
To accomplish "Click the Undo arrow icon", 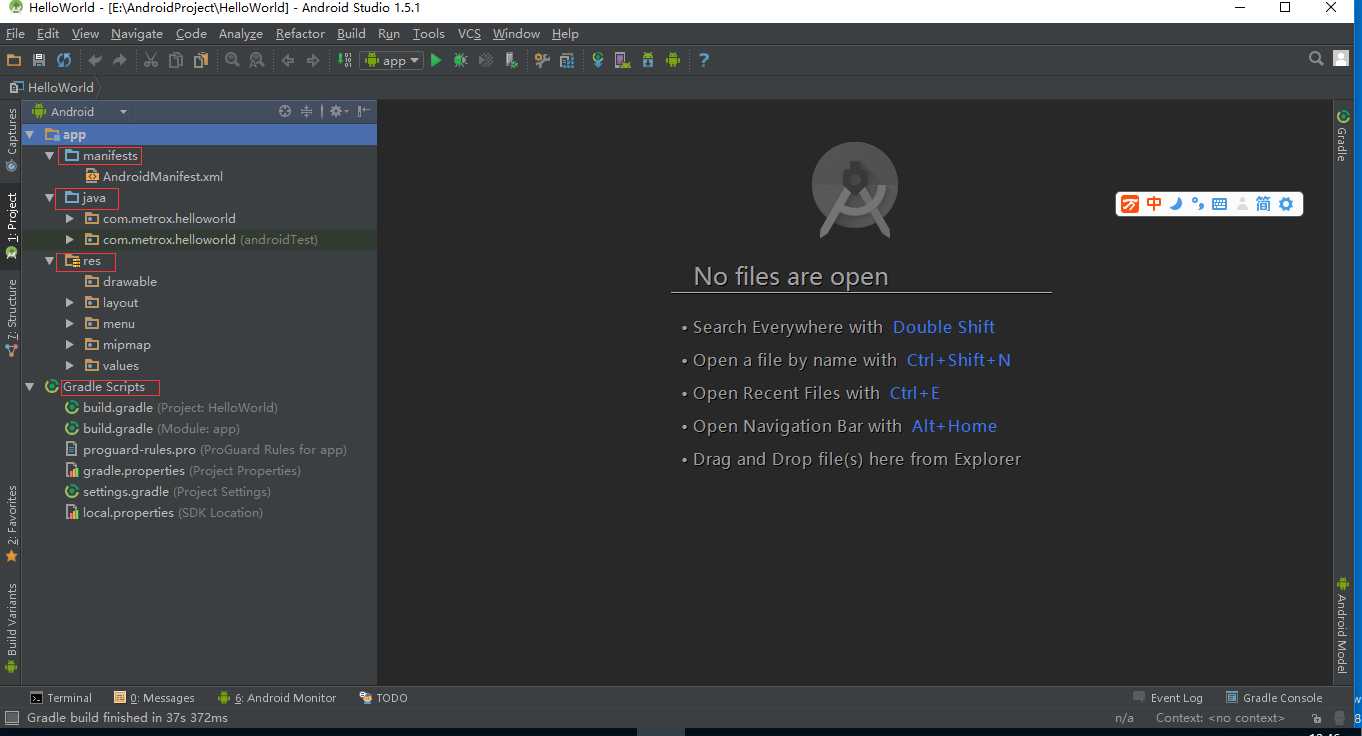I will (95, 60).
